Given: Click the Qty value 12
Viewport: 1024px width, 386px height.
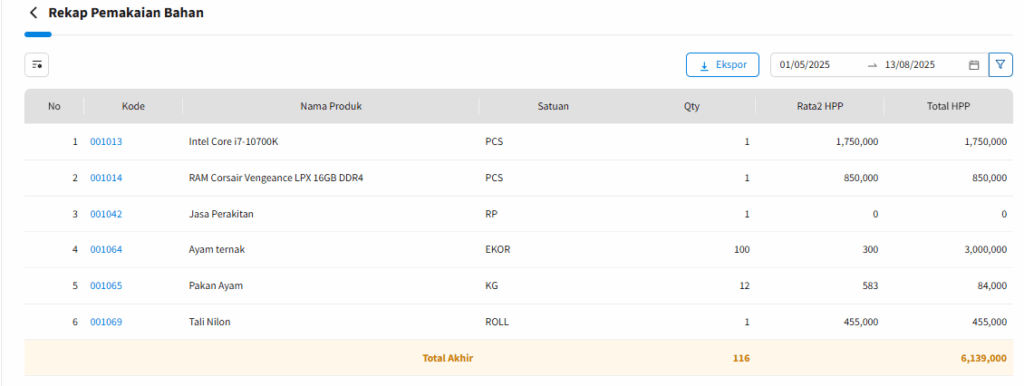Looking at the screenshot, I should [744, 285].
